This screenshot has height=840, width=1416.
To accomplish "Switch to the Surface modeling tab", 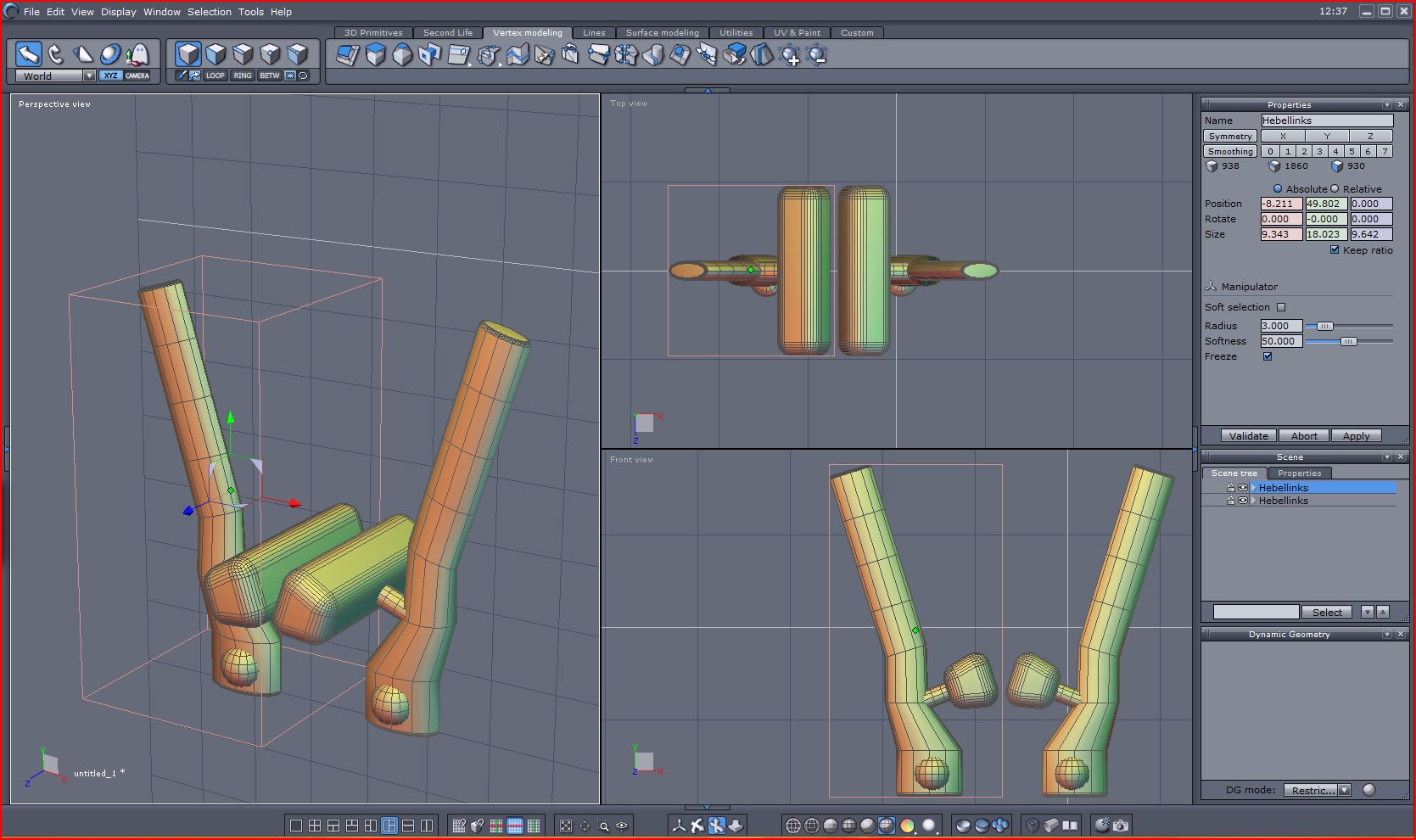I will coord(663,32).
